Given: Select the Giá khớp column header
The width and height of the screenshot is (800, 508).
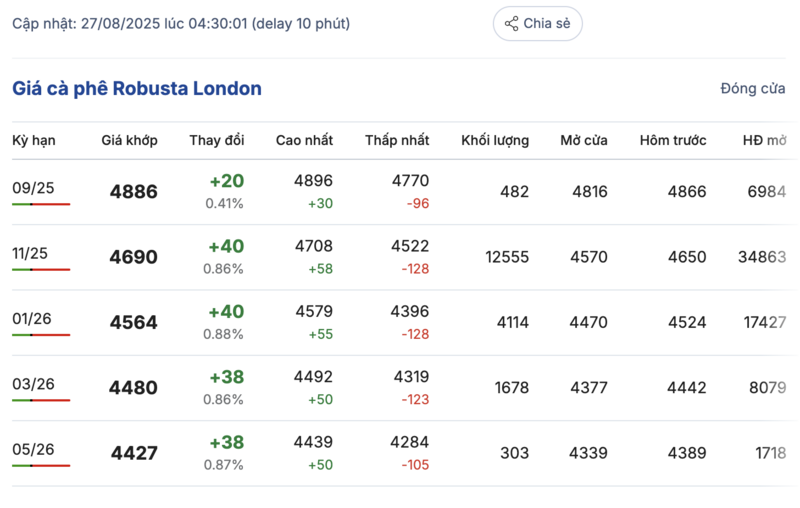Looking at the screenshot, I should [129, 140].
